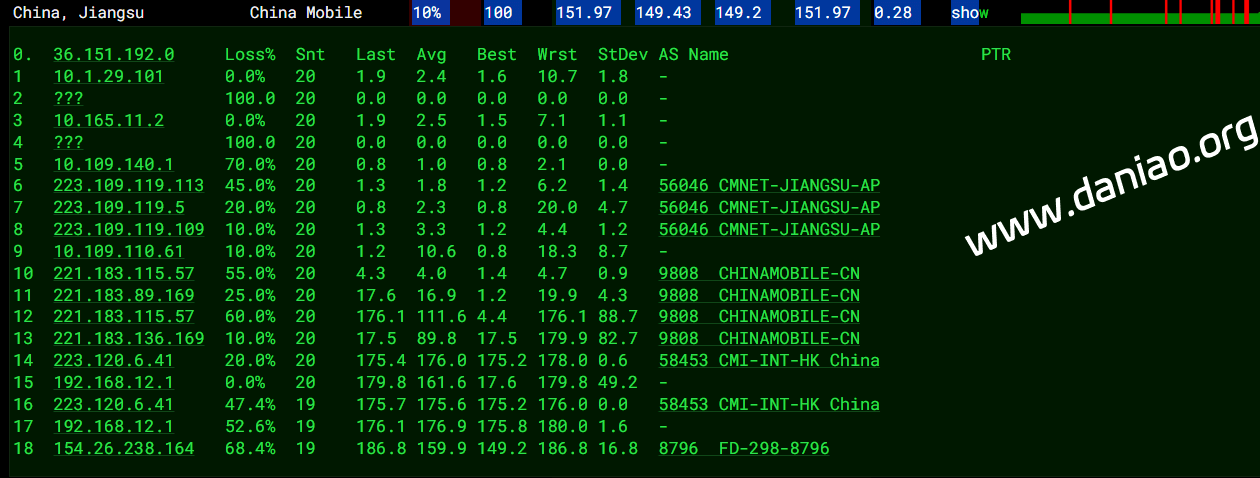Open the 221.183.136.169 IP link
Viewport: 1260px width, 478px height.
(x=128, y=339)
